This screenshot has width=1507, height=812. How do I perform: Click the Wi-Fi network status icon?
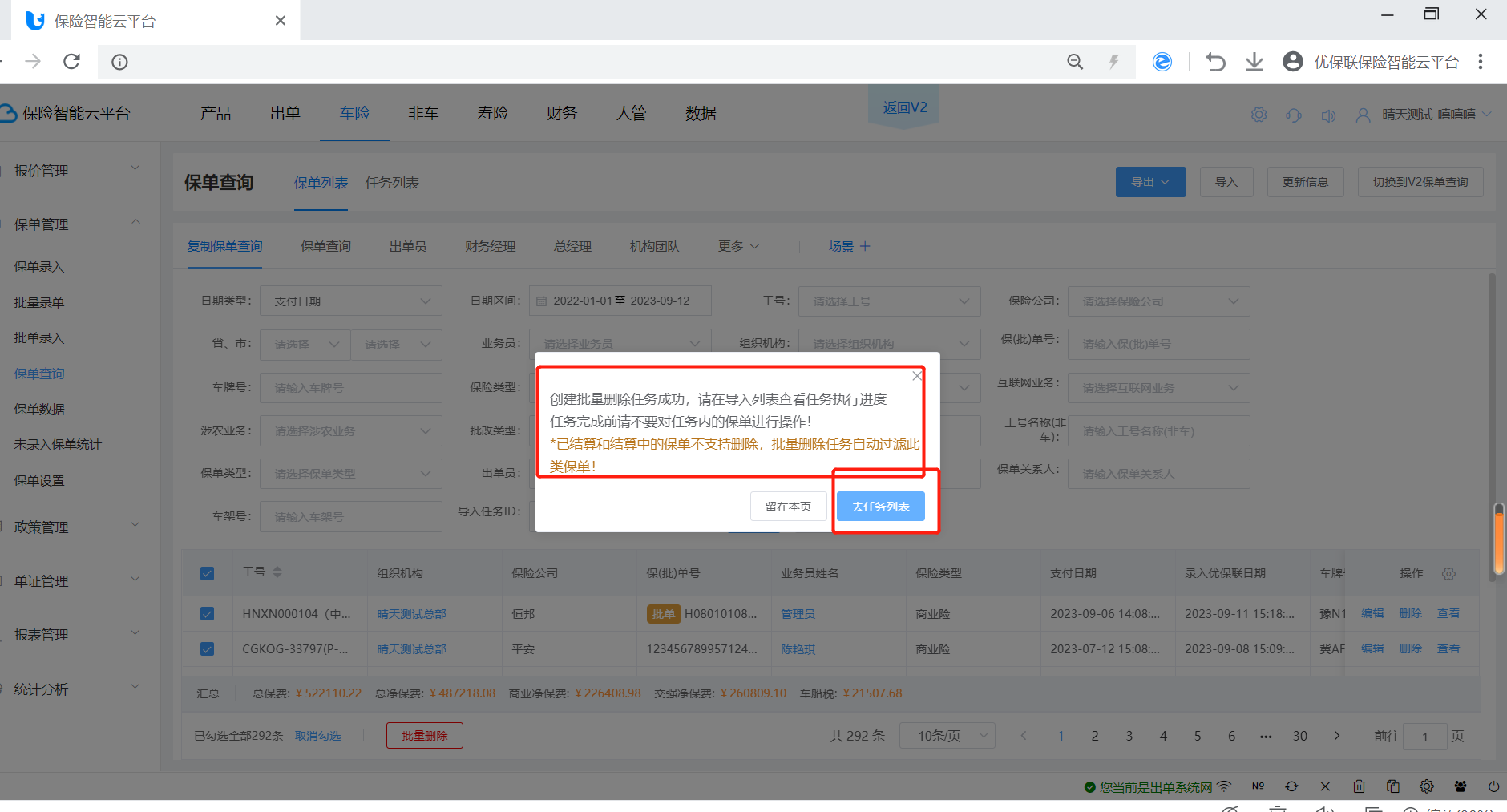coord(1224,786)
